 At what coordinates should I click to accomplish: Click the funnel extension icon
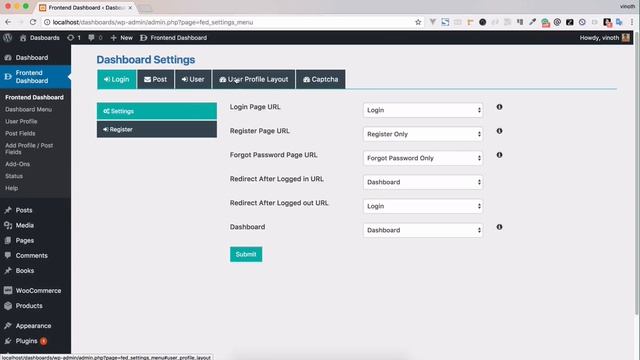click(x=433, y=22)
